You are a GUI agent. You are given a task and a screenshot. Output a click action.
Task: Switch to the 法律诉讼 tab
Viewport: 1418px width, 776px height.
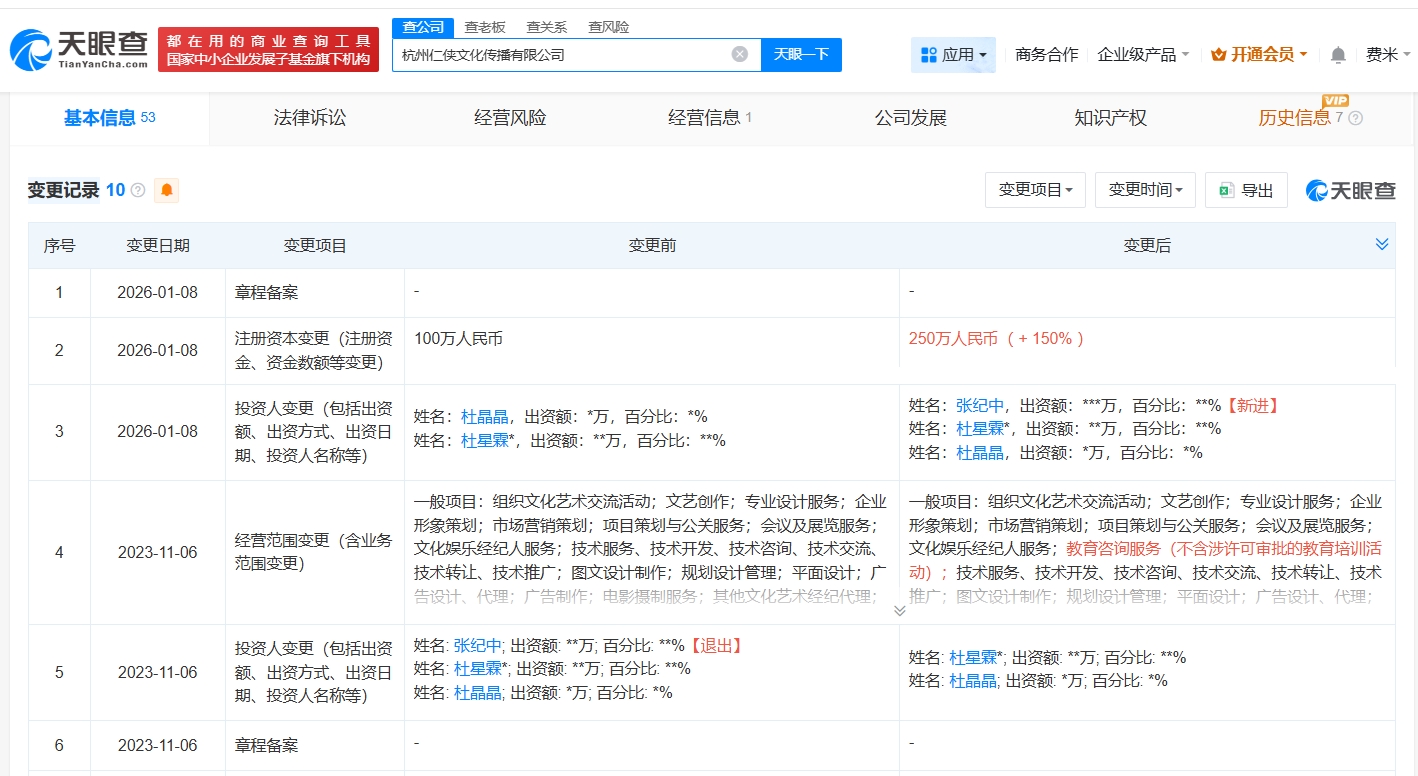pos(310,118)
